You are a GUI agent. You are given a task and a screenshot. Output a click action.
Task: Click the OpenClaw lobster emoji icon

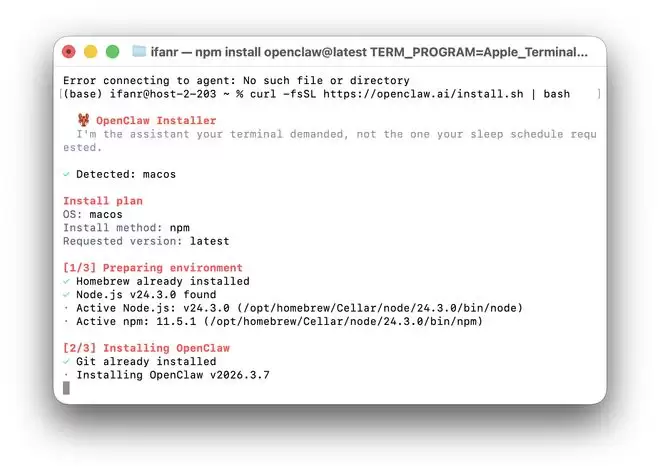pyautogui.click(x=84, y=120)
